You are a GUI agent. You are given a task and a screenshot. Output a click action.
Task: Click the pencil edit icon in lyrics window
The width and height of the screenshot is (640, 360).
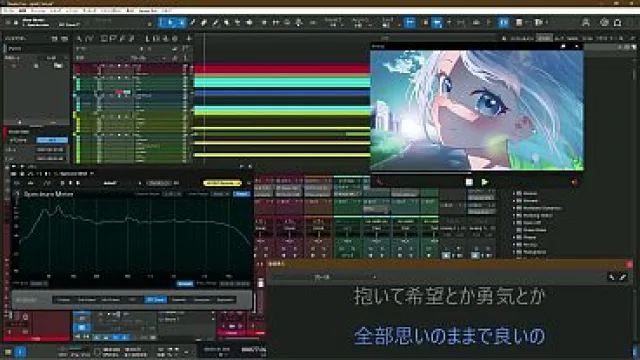pos(623,277)
